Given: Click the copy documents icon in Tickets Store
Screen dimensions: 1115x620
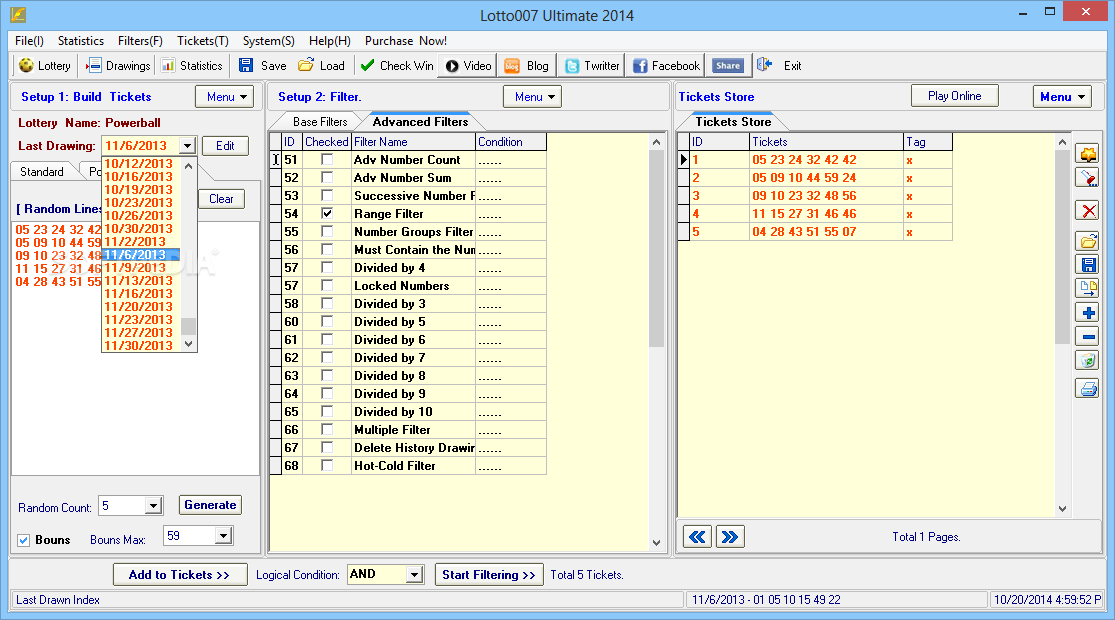Looking at the screenshot, I should 1088,288.
